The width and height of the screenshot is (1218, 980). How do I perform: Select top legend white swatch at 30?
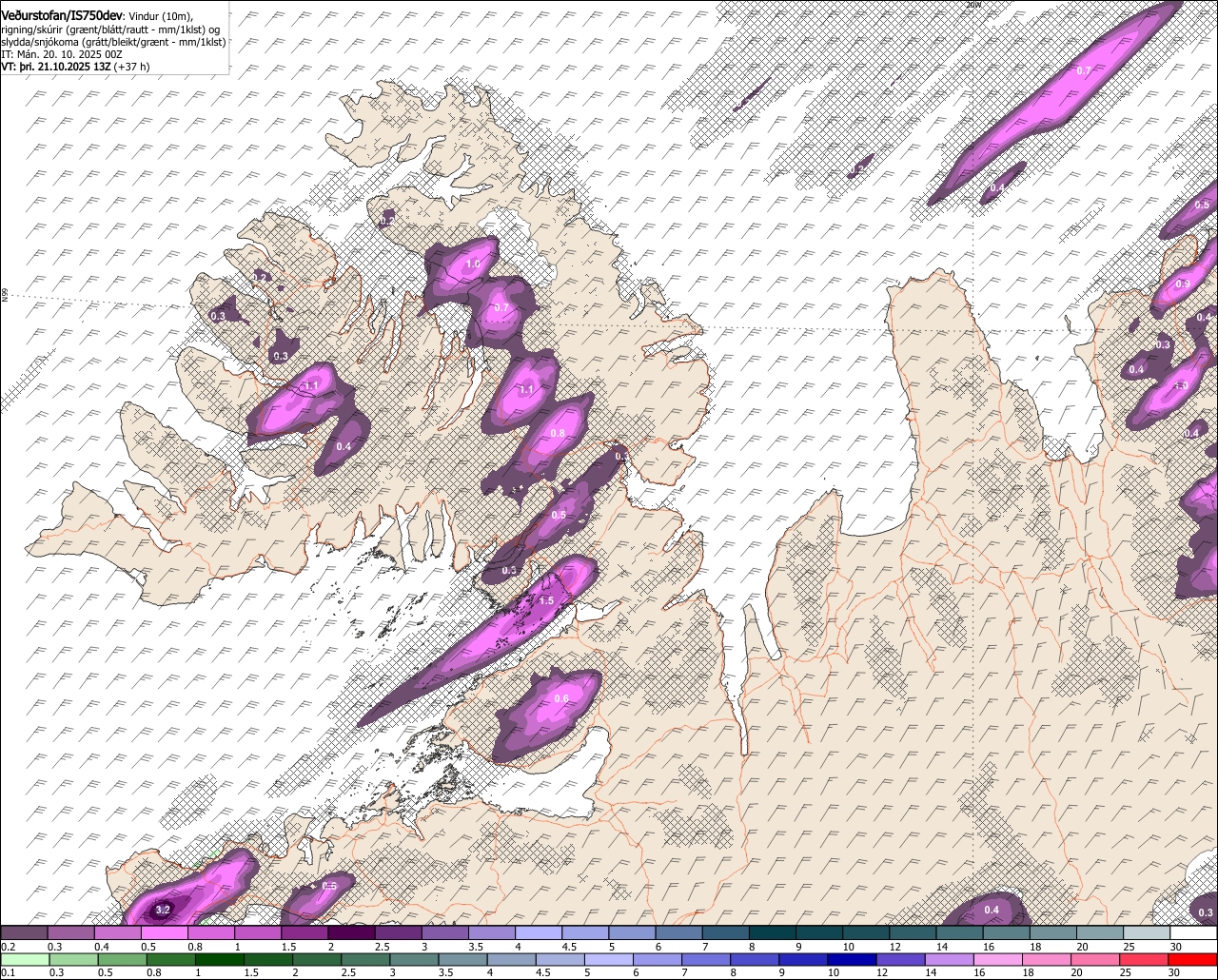click(1194, 932)
